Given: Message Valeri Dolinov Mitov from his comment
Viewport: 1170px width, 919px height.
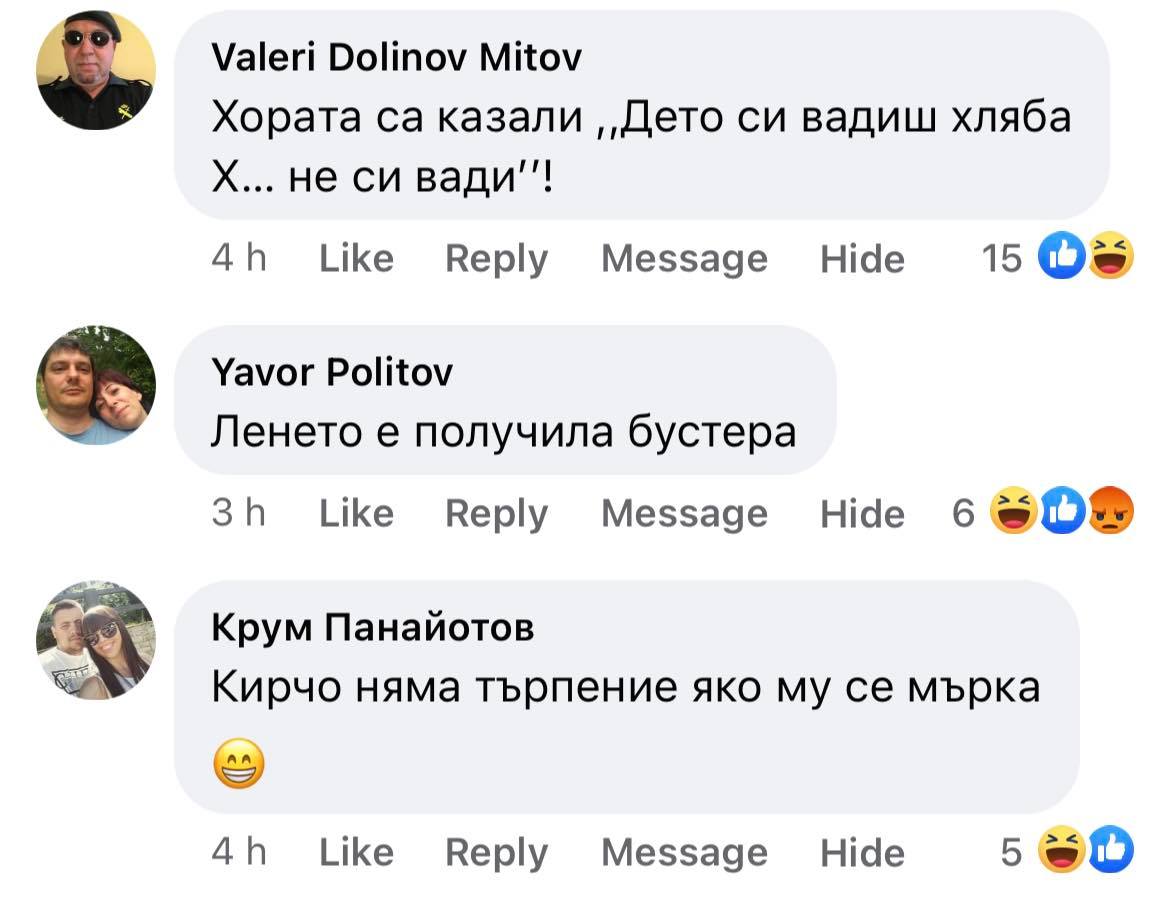Looking at the screenshot, I should pyautogui.click(x=684, y=259).
